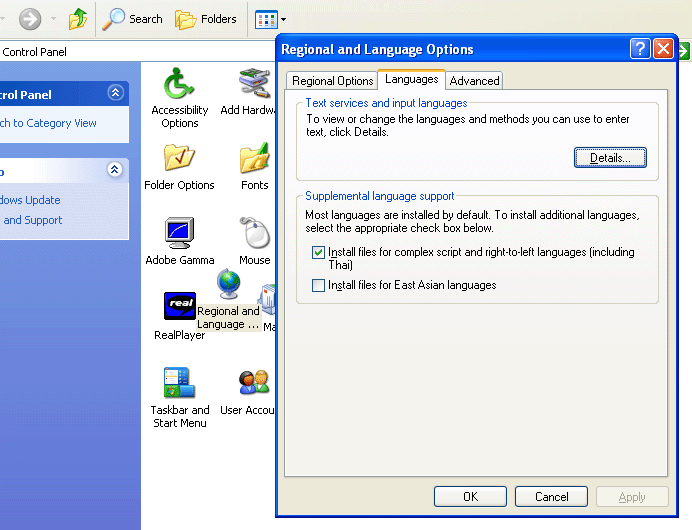Enable install files for East Asian languages
Viewport: 692px width, 530px height.
[319, 286]
